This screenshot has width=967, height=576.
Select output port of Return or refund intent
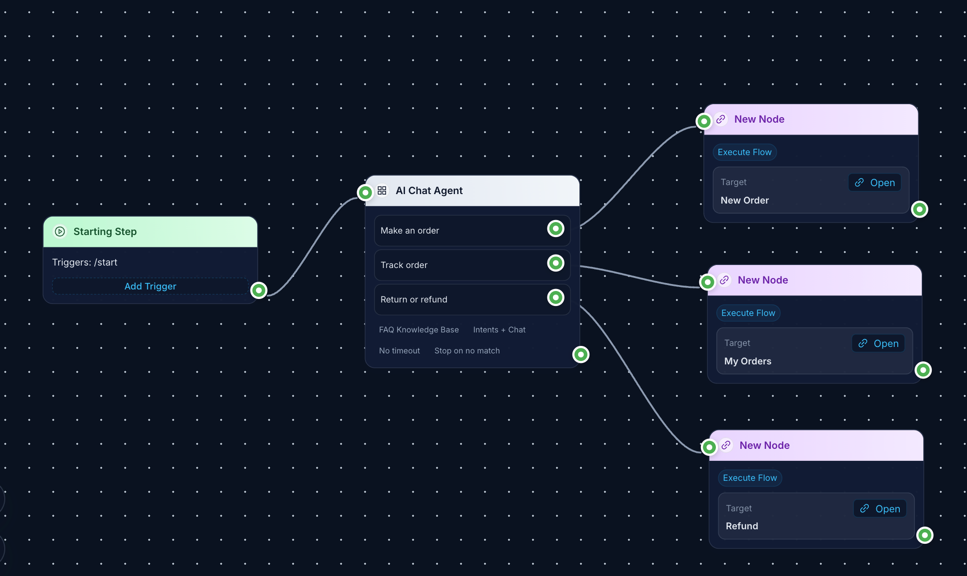coord(555,297)
